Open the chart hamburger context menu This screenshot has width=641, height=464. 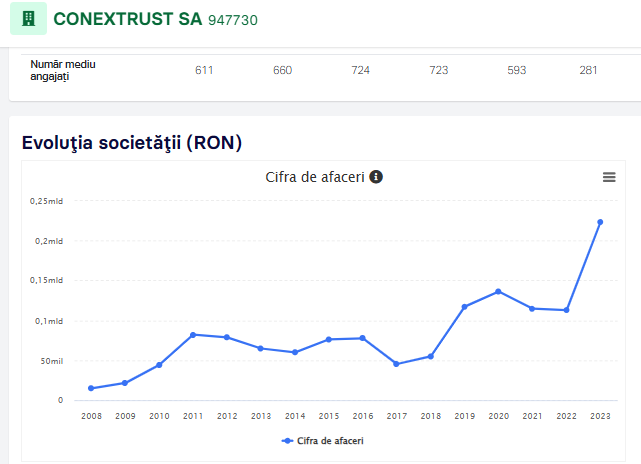[x=609, y=177]
